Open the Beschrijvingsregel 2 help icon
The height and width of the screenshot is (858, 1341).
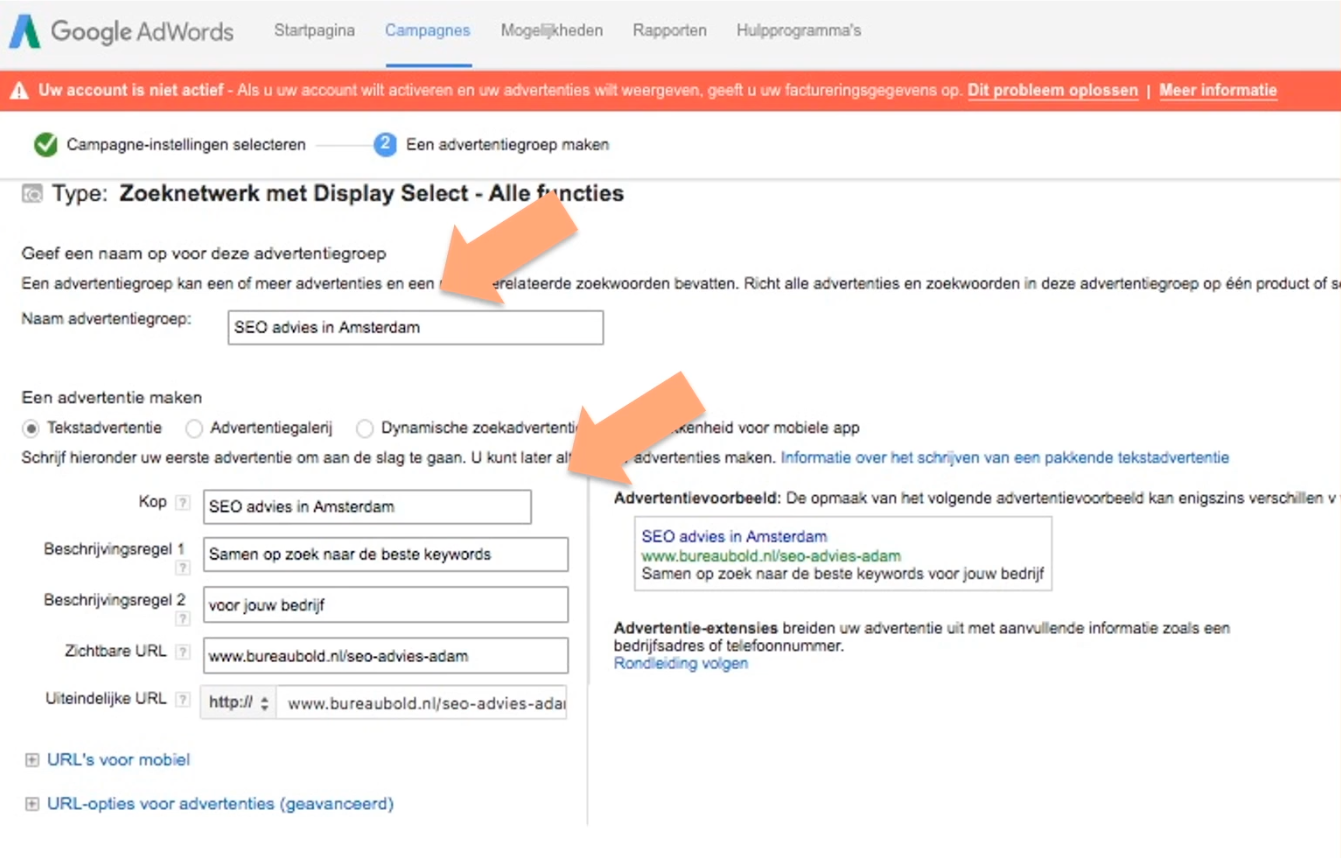point(182,619)
